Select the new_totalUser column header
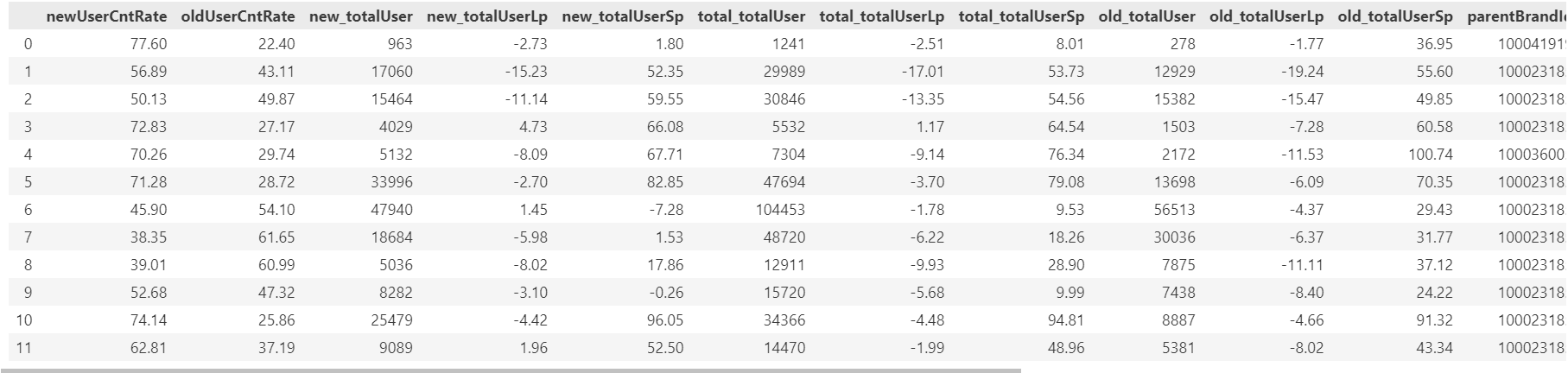Screen dimensions: 1568x373 click(360, 16)
